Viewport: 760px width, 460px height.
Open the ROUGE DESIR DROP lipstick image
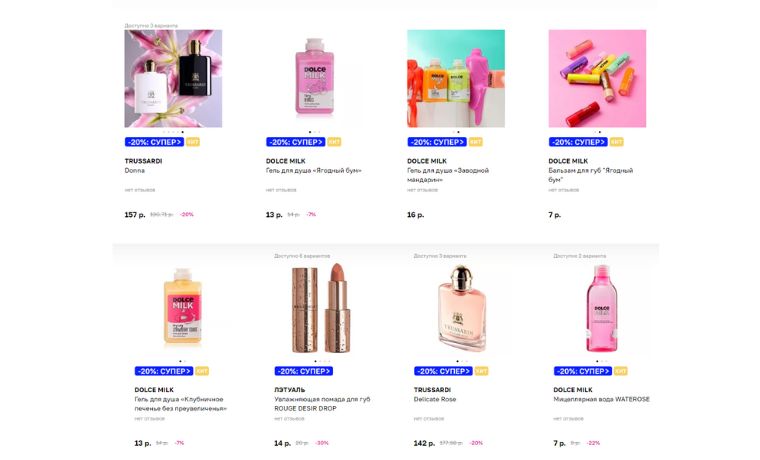tap(322, 308)
